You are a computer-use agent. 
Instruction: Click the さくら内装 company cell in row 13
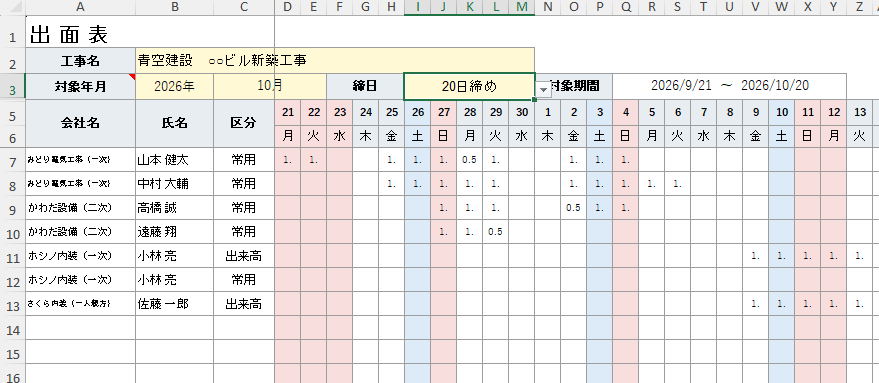click(x=81, y=304)
